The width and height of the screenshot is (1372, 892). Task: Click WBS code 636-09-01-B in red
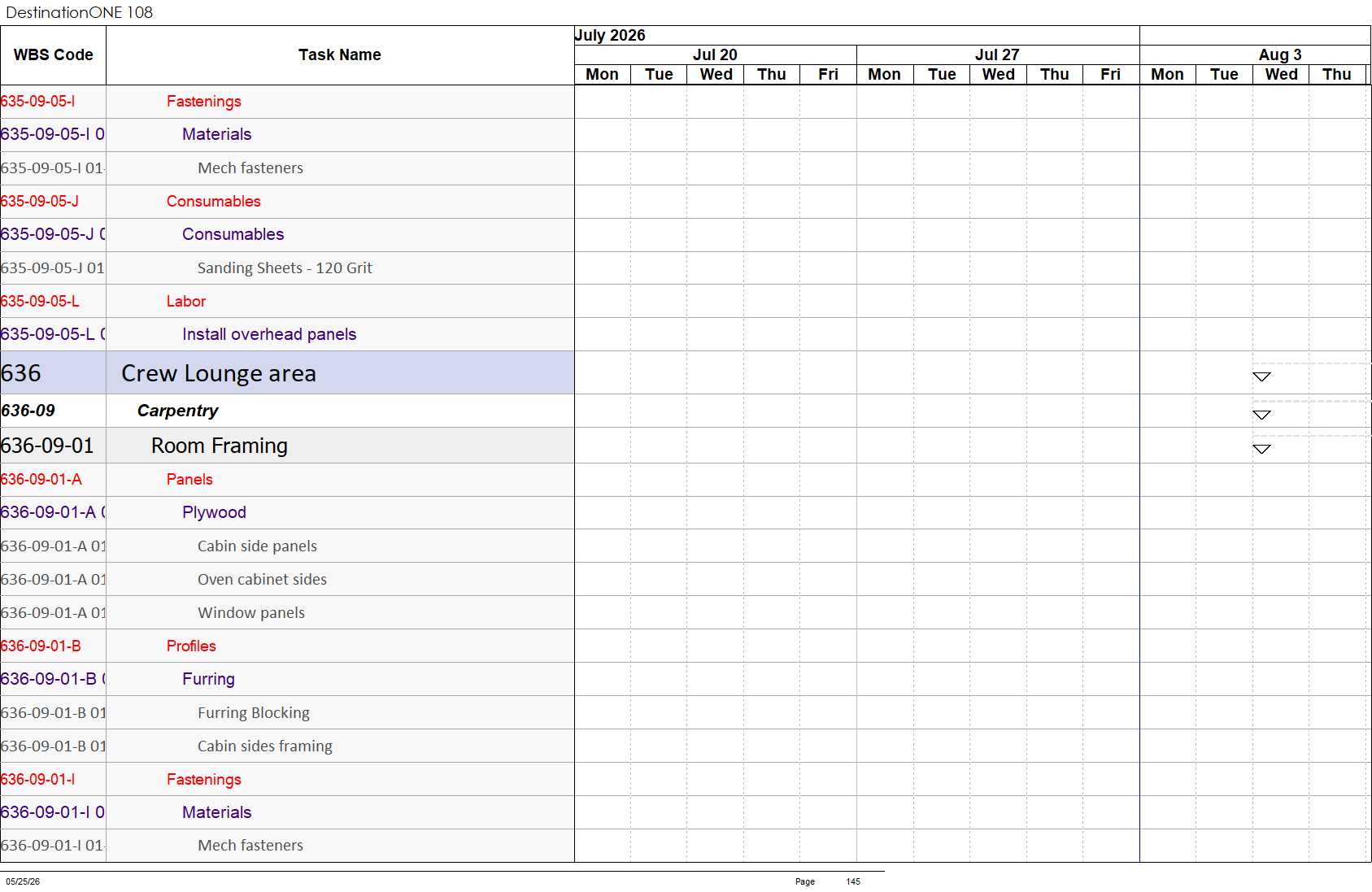pyautogui.click(x=41, y=646)
